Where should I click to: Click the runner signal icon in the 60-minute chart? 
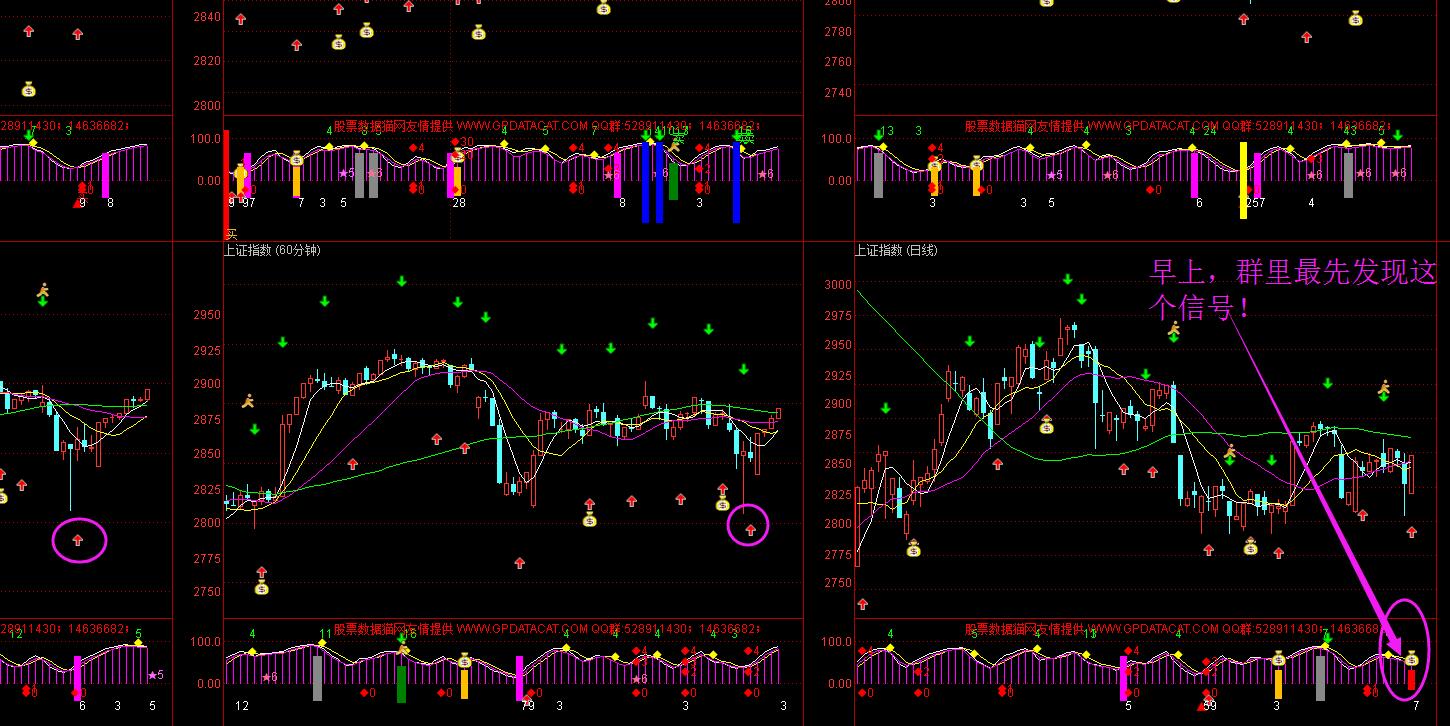pyautogui.click(x=248, y=401)
